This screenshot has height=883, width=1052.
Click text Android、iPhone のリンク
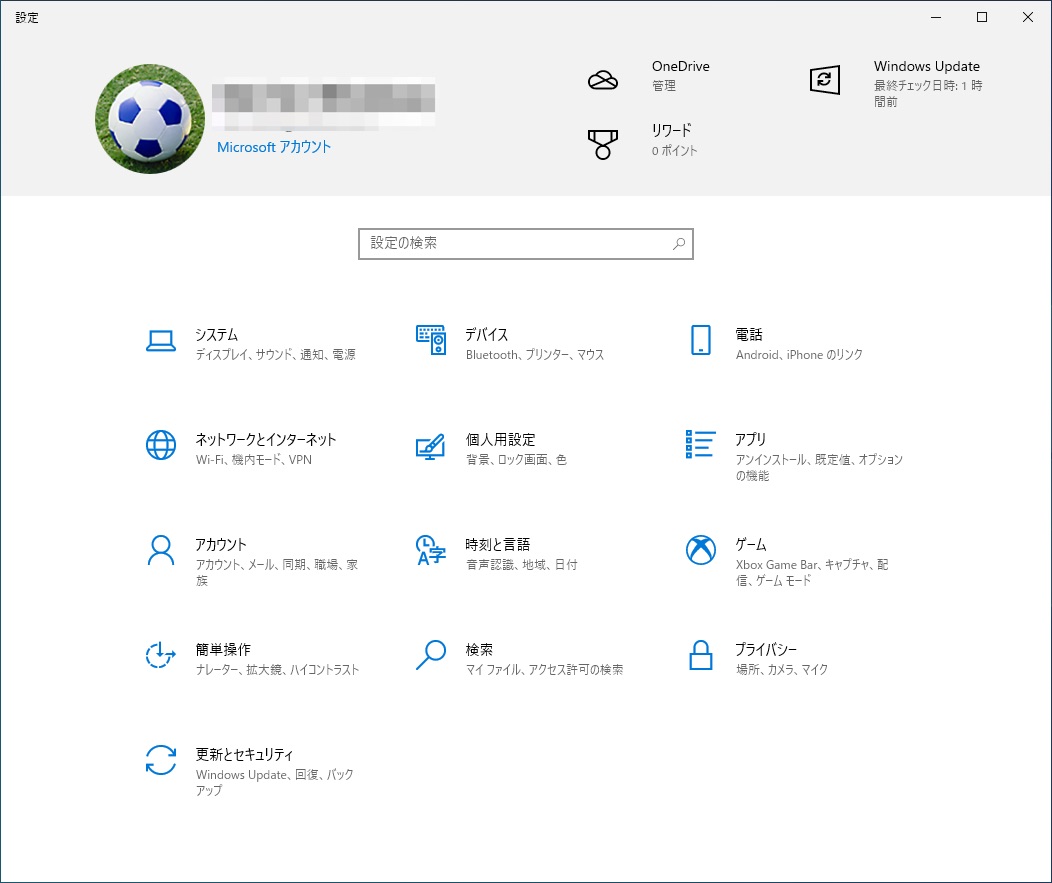pyautogui.click(x=799, y=354)
